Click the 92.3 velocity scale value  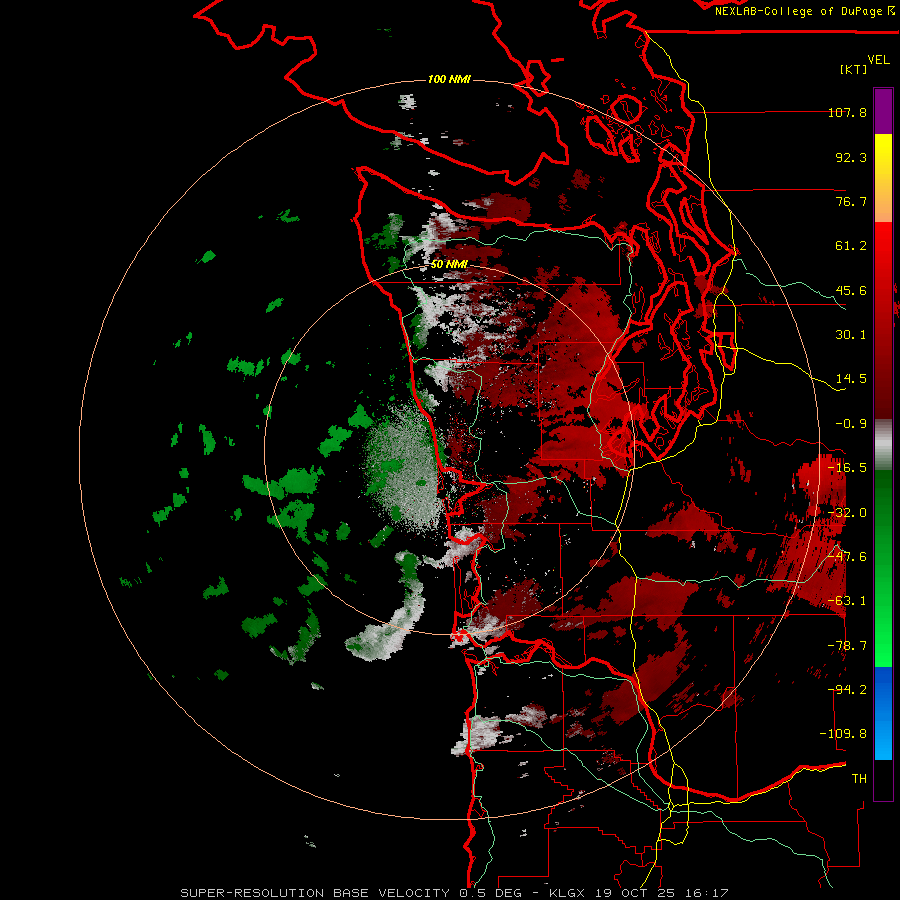click(x=851, y=157)
